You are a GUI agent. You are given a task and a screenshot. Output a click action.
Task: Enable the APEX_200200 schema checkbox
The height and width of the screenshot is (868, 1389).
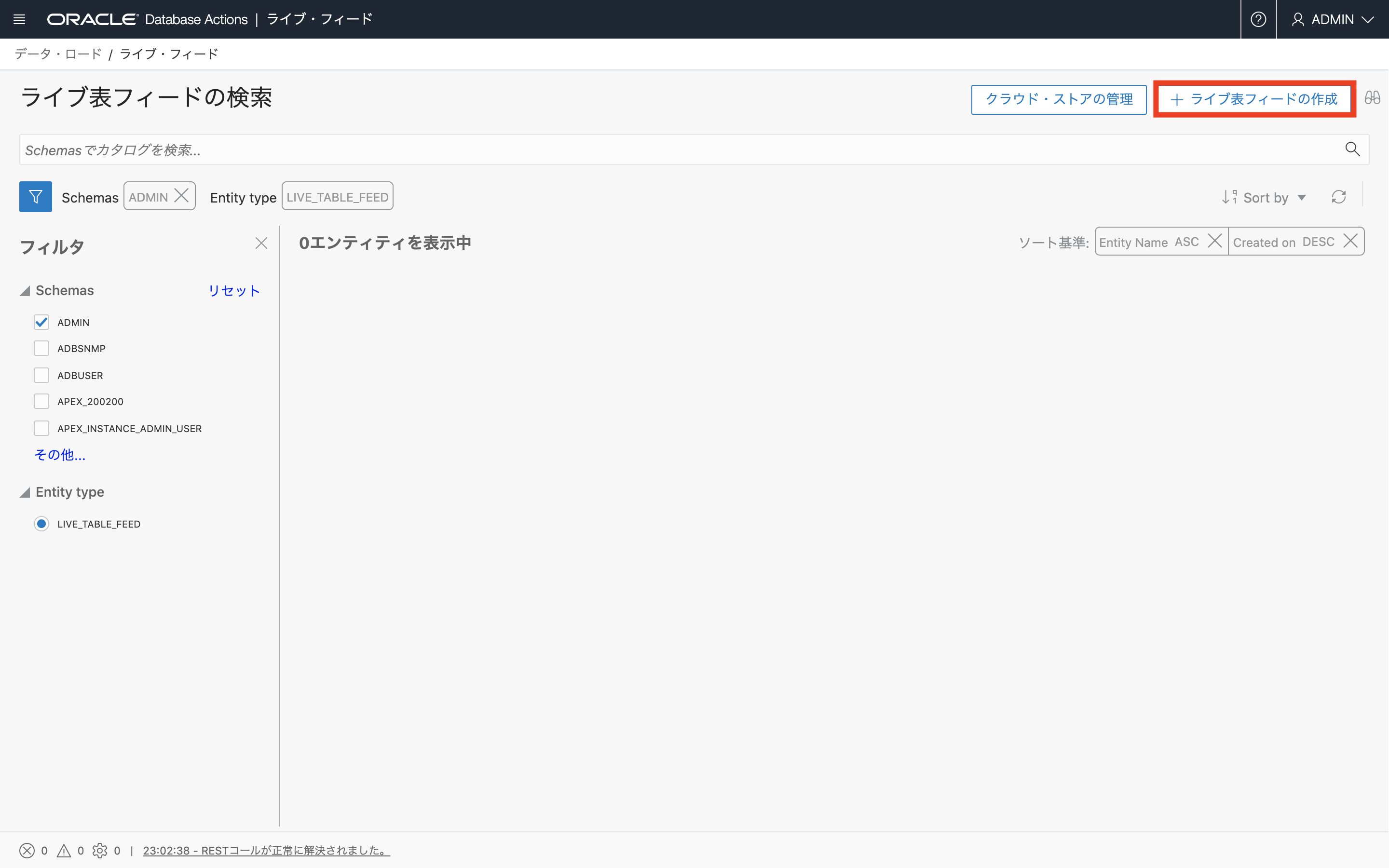click(41, 401)
